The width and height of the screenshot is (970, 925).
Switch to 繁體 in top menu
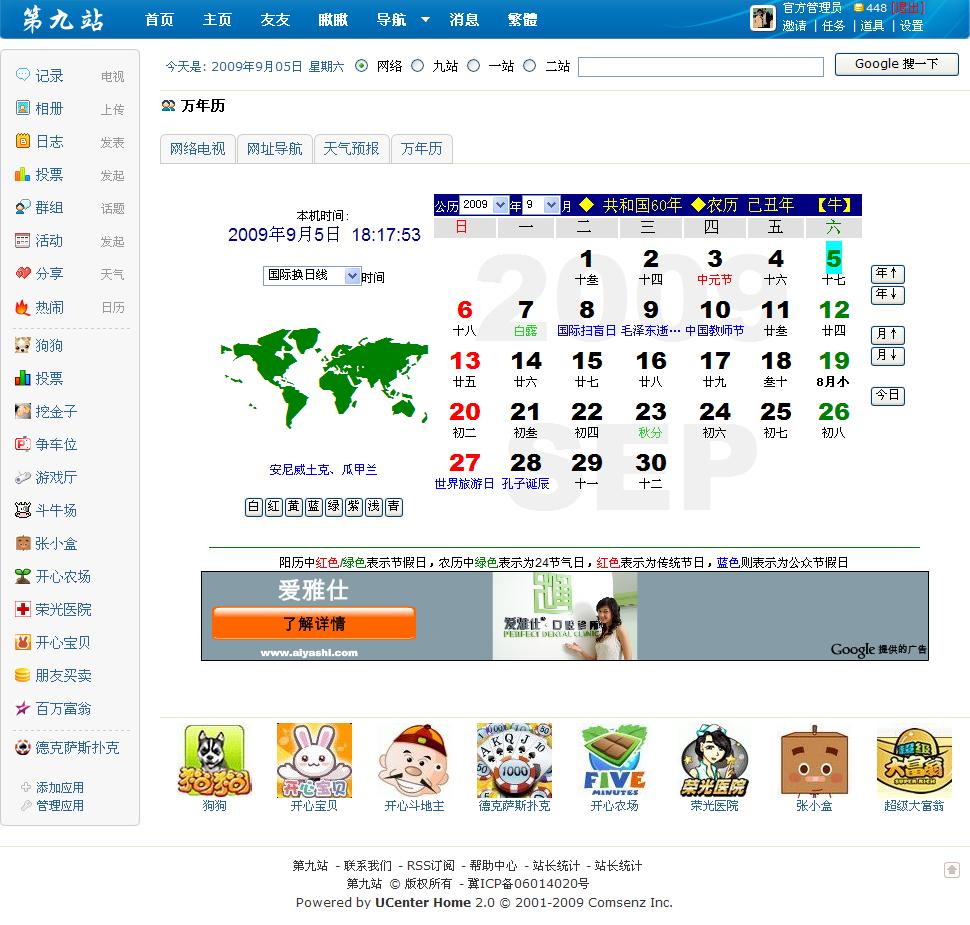522,20
